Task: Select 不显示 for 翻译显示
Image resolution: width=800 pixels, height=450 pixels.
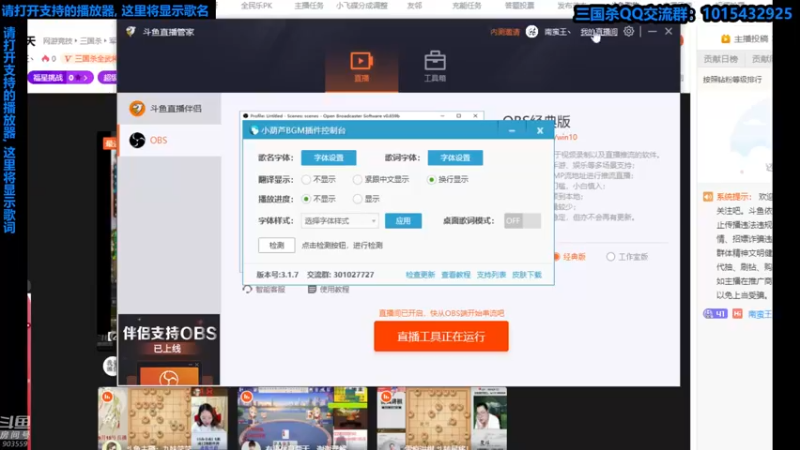Action: 306,180
